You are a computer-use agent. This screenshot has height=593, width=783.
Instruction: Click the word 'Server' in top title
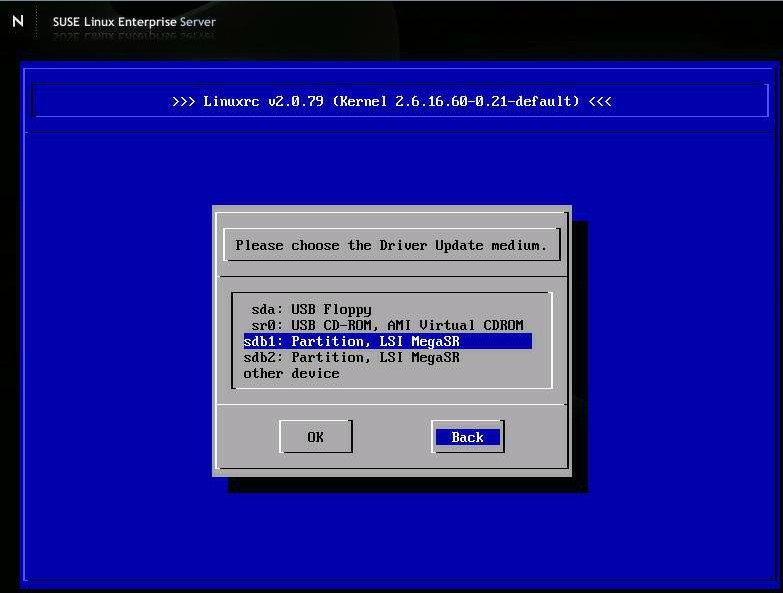(x=197, y=22)
